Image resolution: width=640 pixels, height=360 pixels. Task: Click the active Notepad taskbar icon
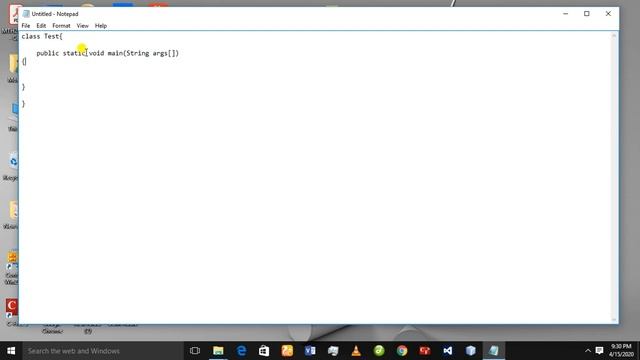pos(494,351)
